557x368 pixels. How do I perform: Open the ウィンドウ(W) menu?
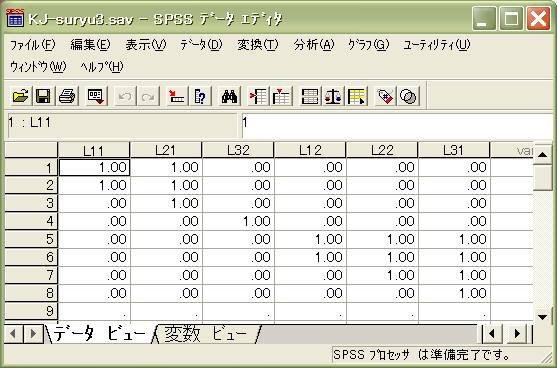point(38,66)
